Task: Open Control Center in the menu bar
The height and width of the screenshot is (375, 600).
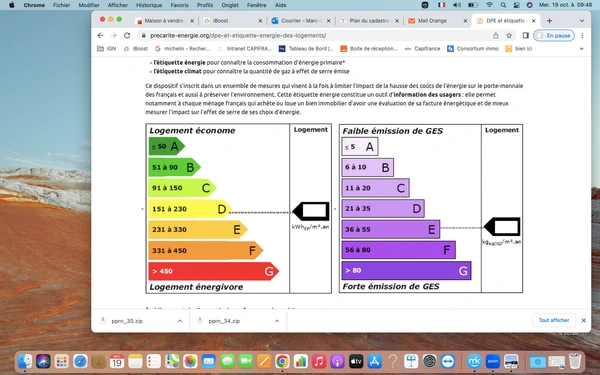Action: [517, 5]
